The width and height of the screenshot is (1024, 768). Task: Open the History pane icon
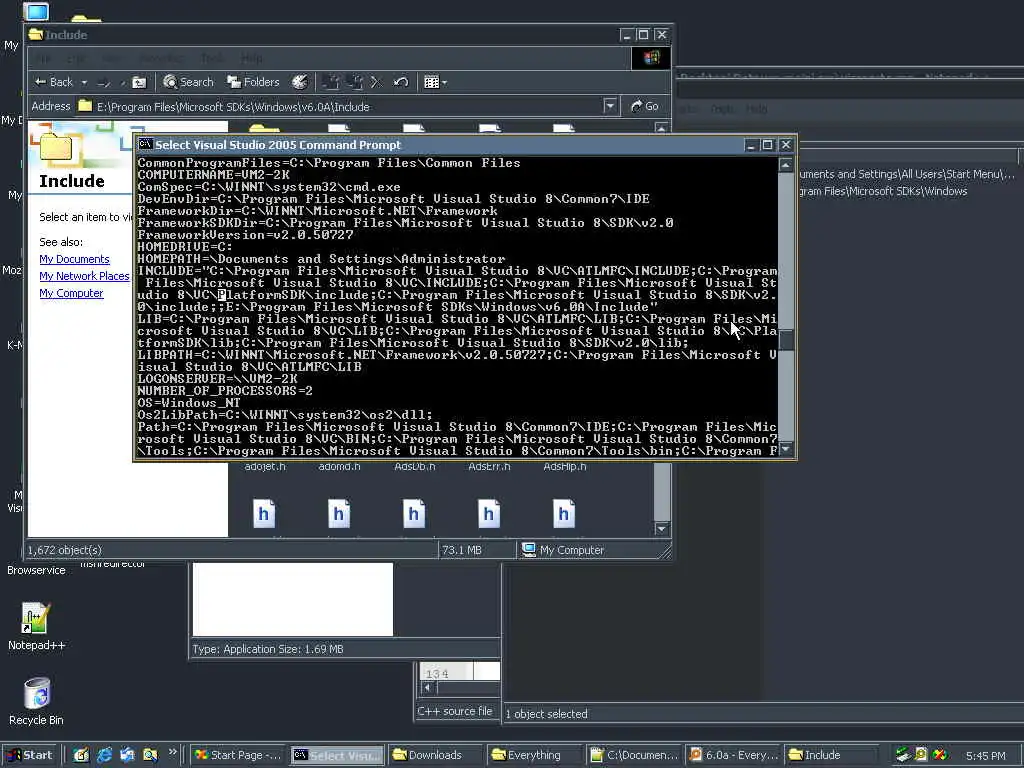[300, 82]
